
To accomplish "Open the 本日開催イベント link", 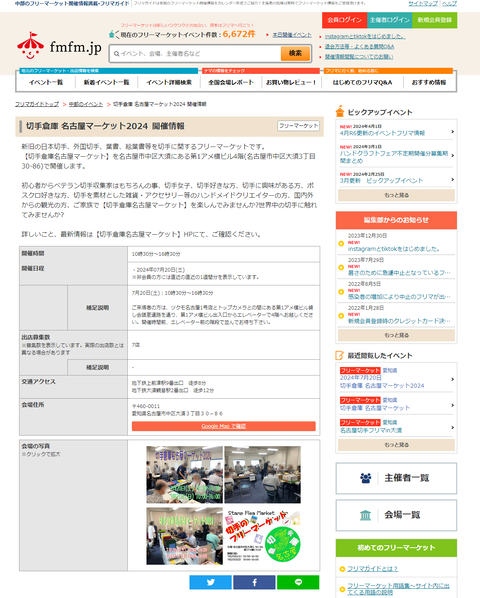I will click(292, 35).
